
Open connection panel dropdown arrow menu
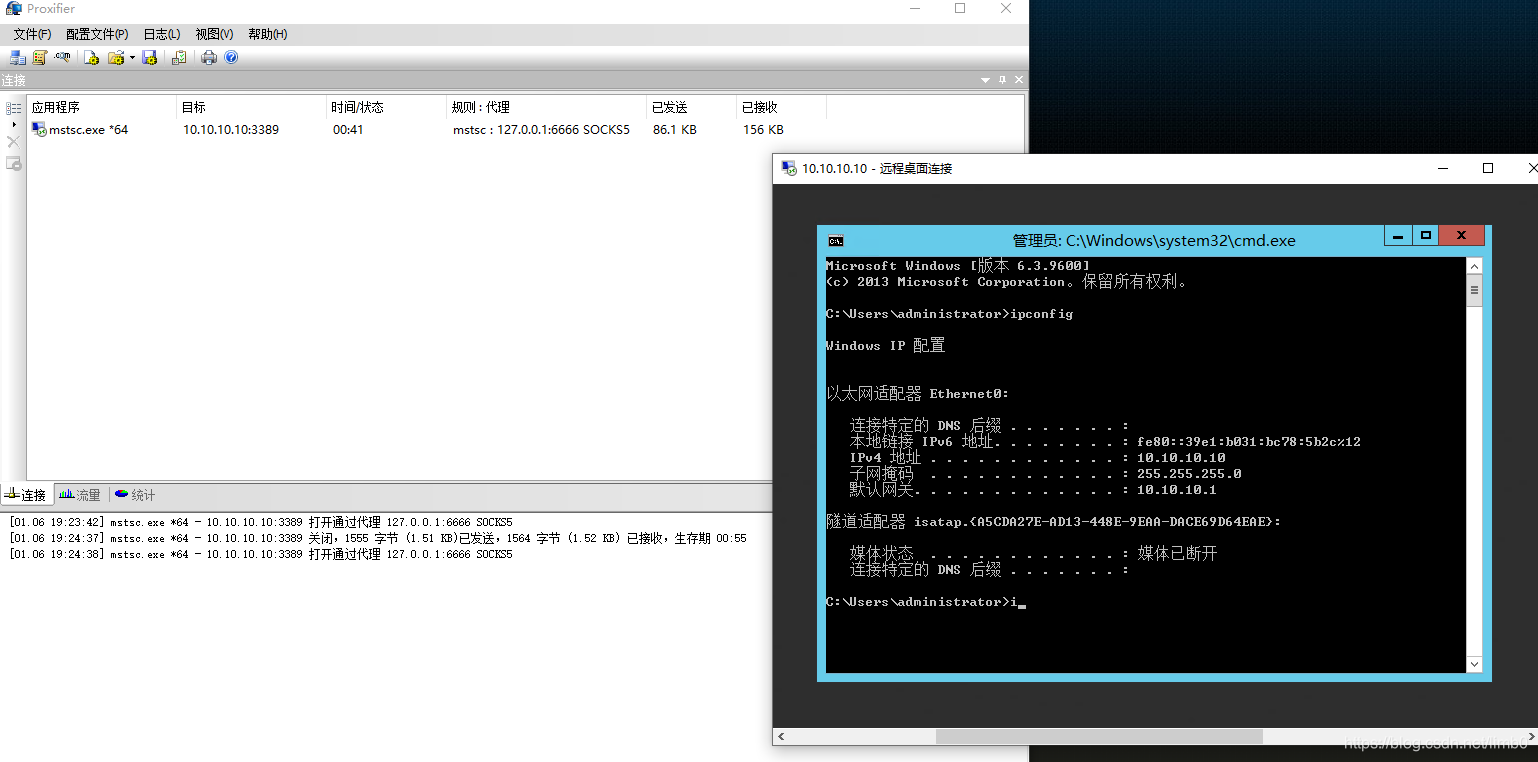[986, 80]
